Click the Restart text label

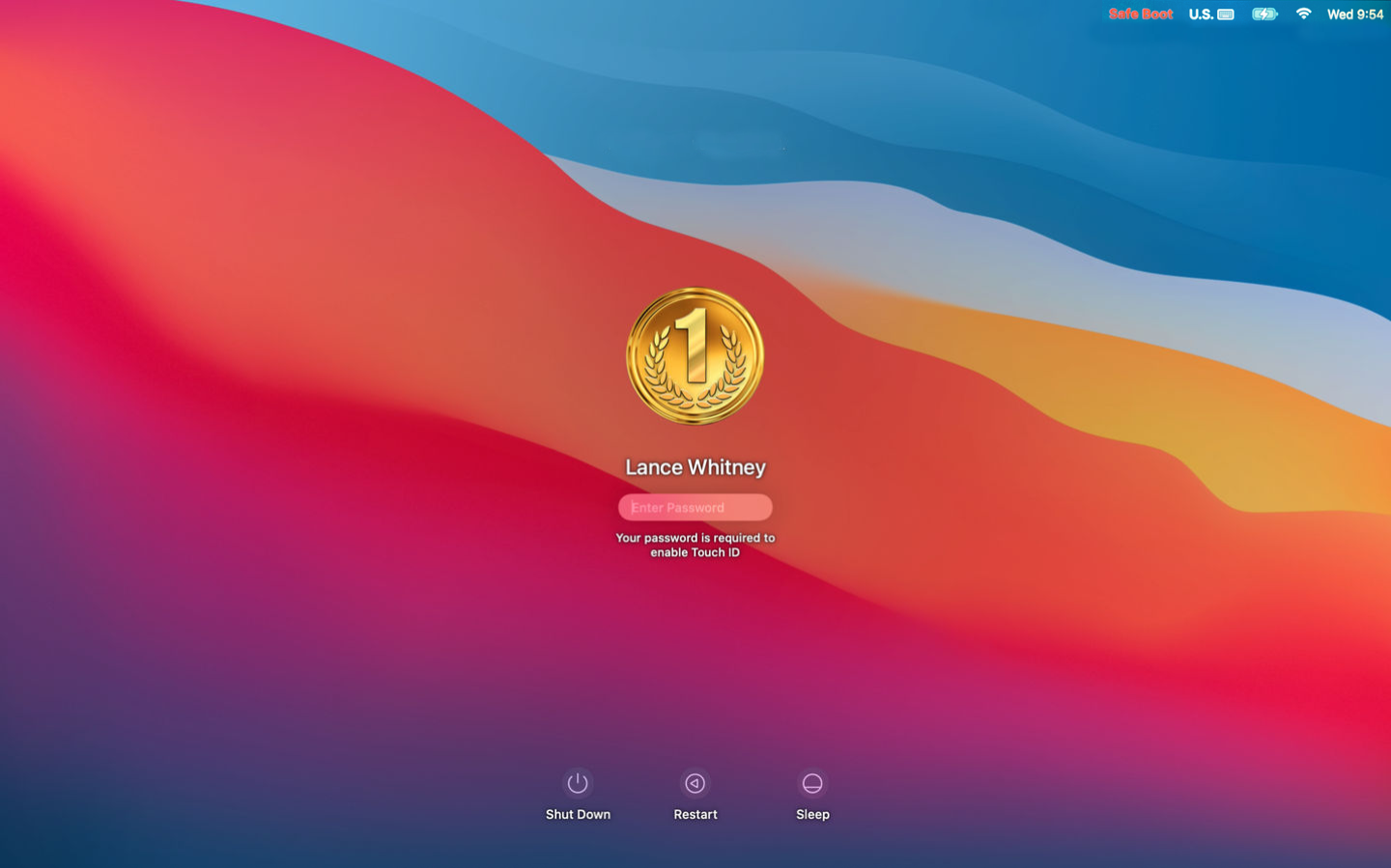click(x=695, y=814)
